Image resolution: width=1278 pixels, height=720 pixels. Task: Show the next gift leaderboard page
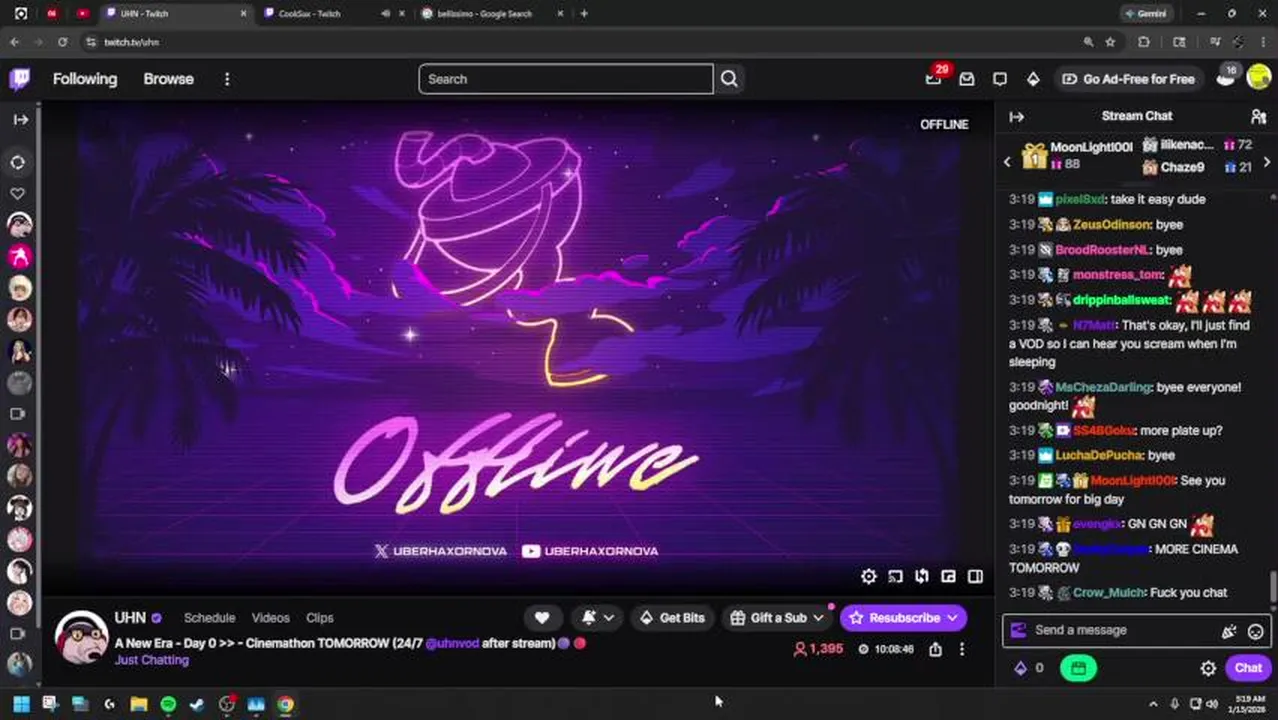tap(1267, 162)
